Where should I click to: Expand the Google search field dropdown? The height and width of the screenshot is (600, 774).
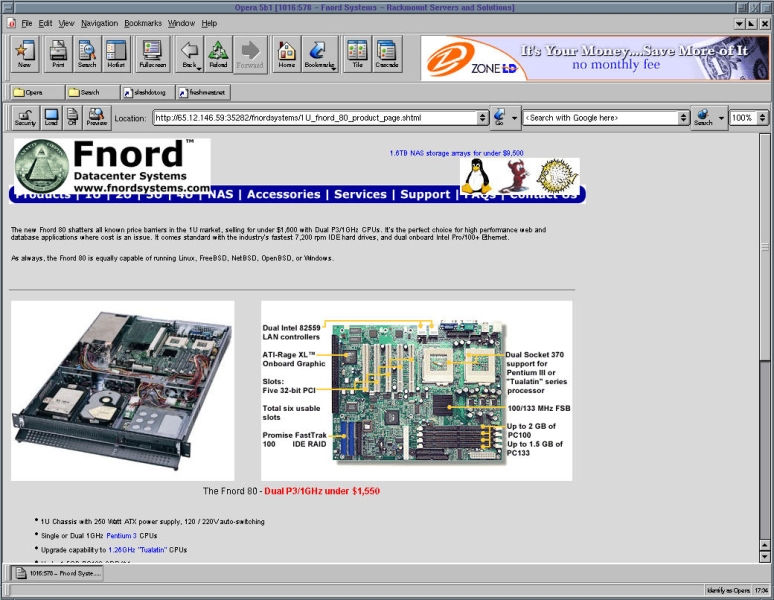click(x=684, y=118)
